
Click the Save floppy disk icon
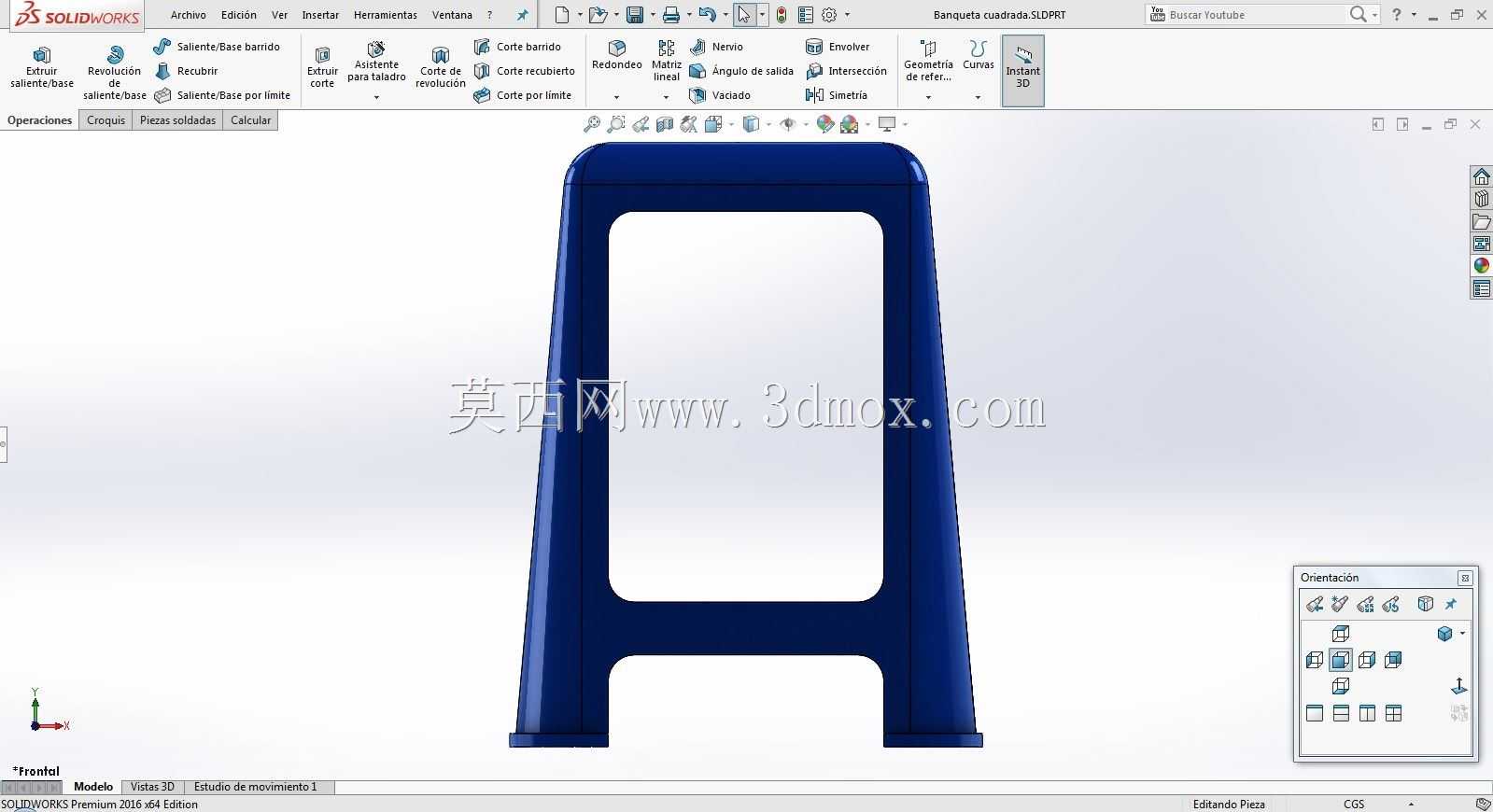point(635,15)
